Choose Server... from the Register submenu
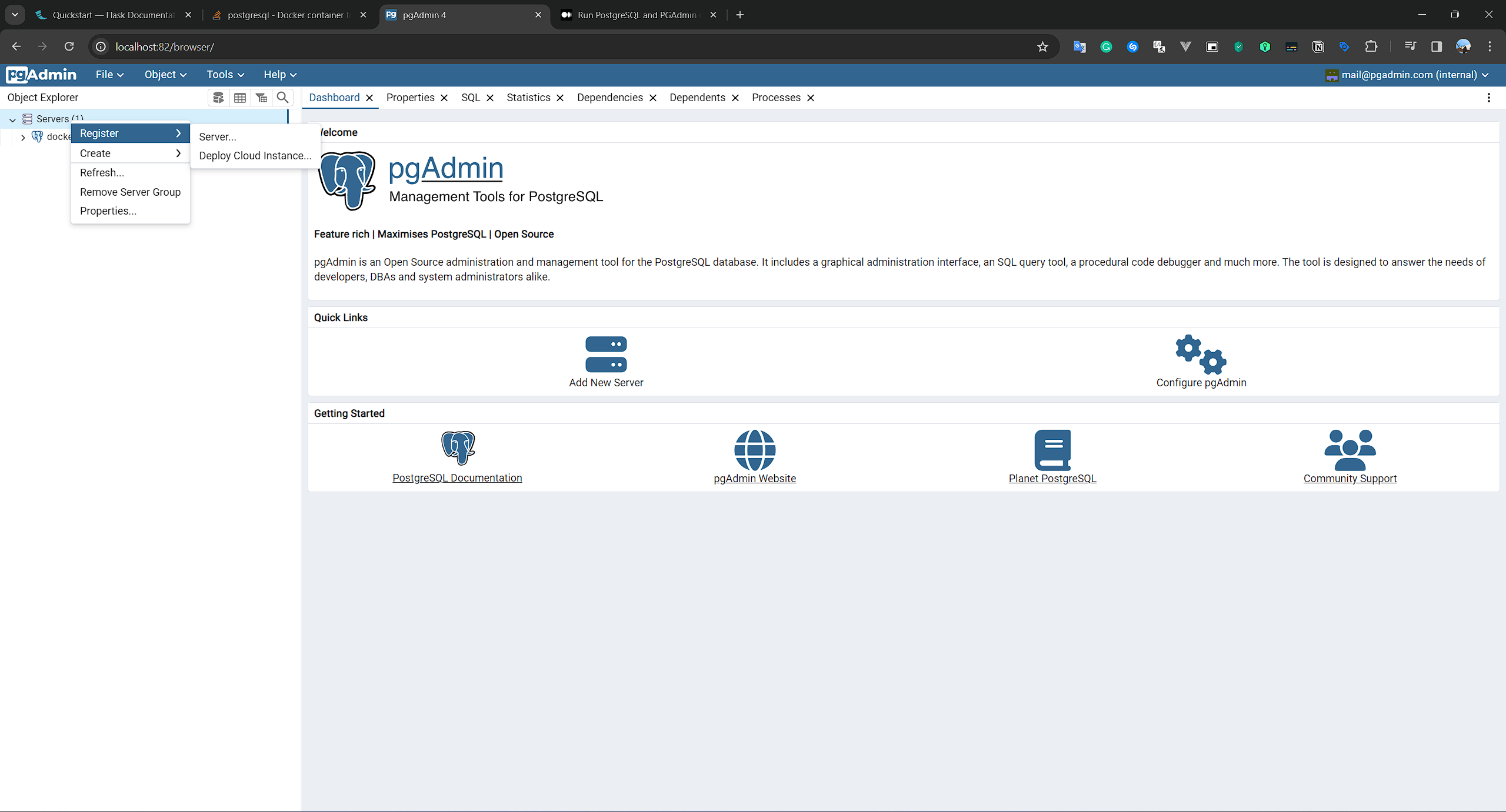 [218, 137]
